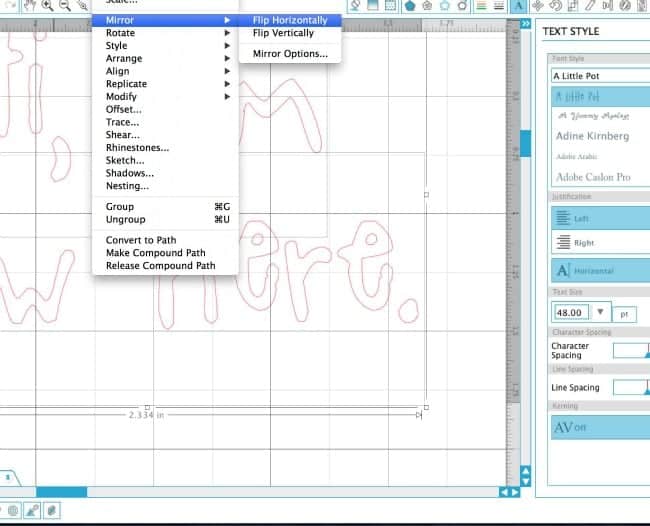Pick the 'A Yummy Apology' font
Viewport: 650px width, 526px height.
(x=600, y=116)
